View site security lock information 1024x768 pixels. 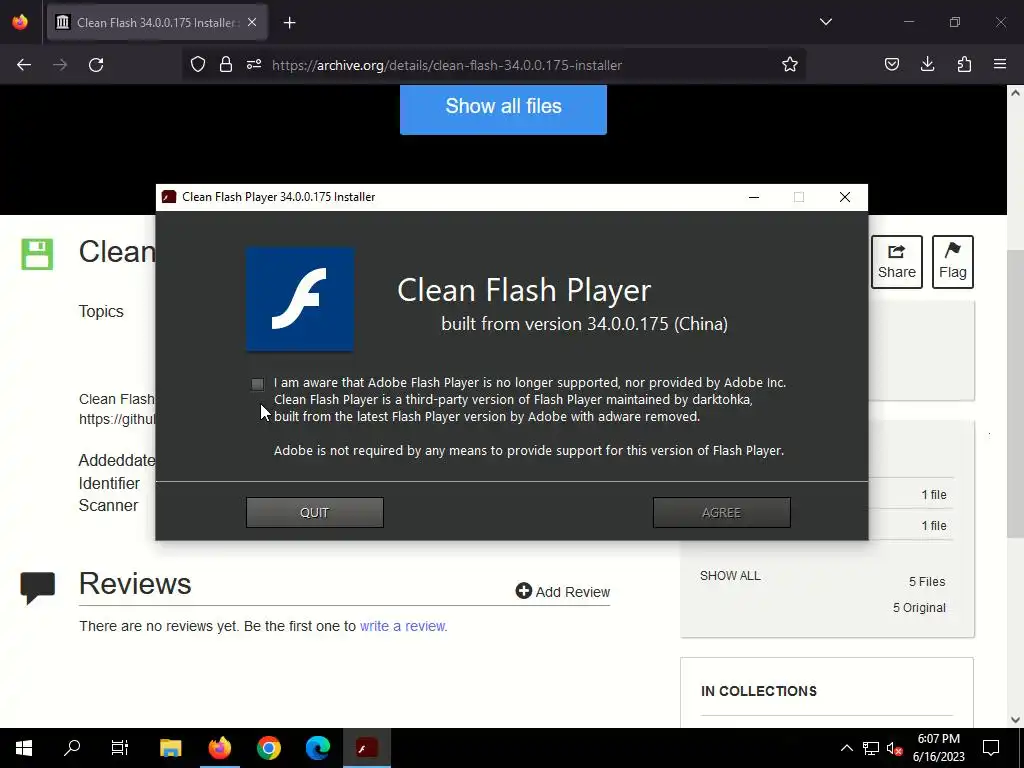(226, 64)
